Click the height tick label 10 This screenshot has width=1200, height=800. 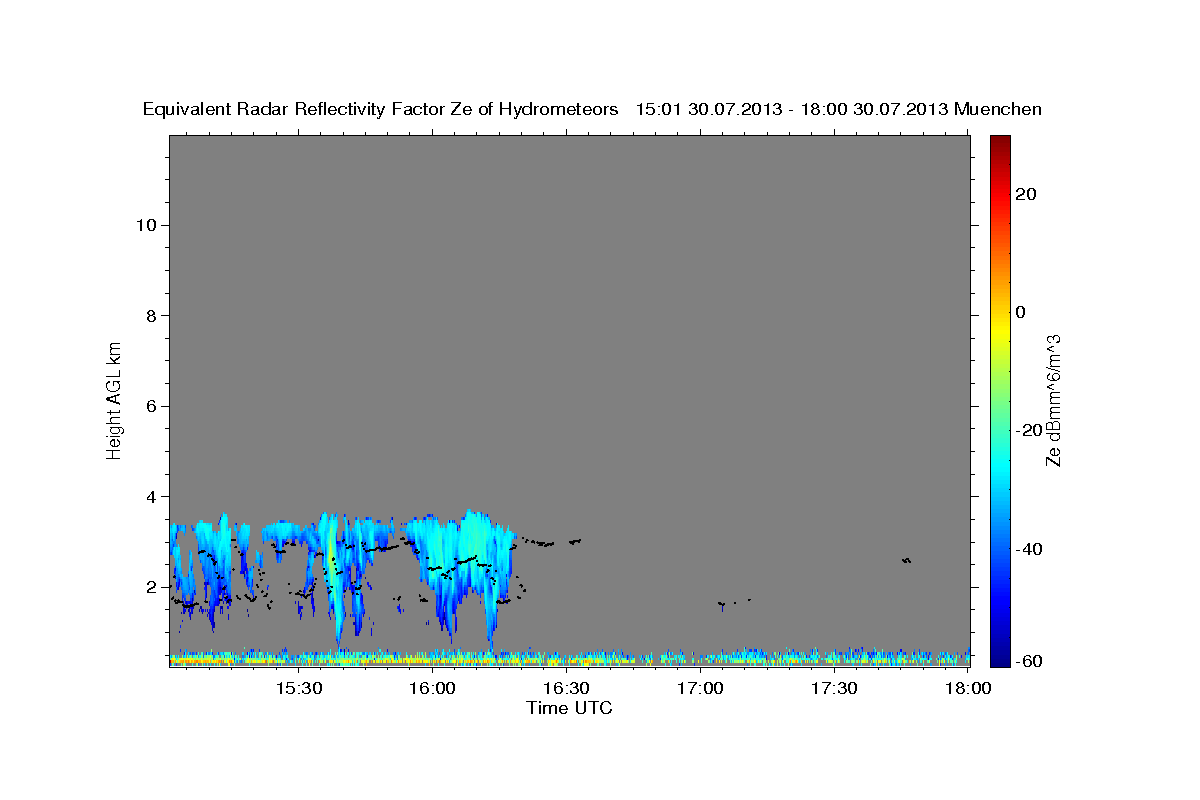(x=145, y=225)
